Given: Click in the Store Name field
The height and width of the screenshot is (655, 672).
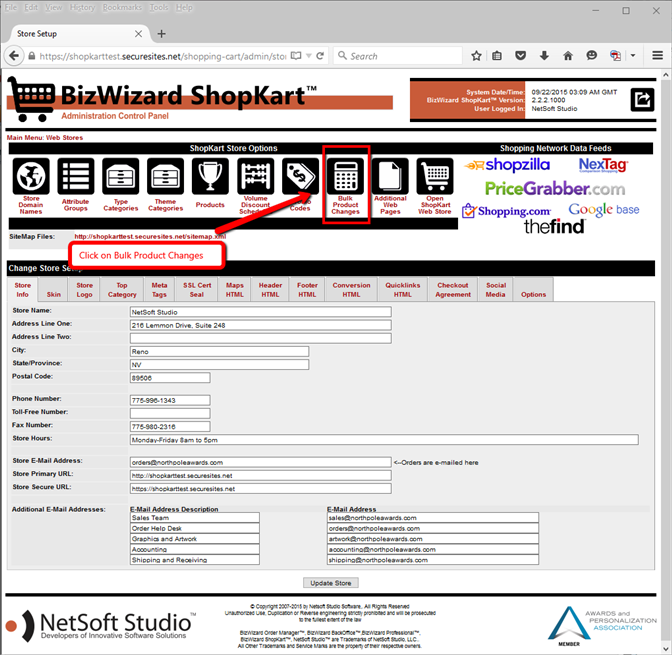Looking at the screenshot, I should [261, 312].
